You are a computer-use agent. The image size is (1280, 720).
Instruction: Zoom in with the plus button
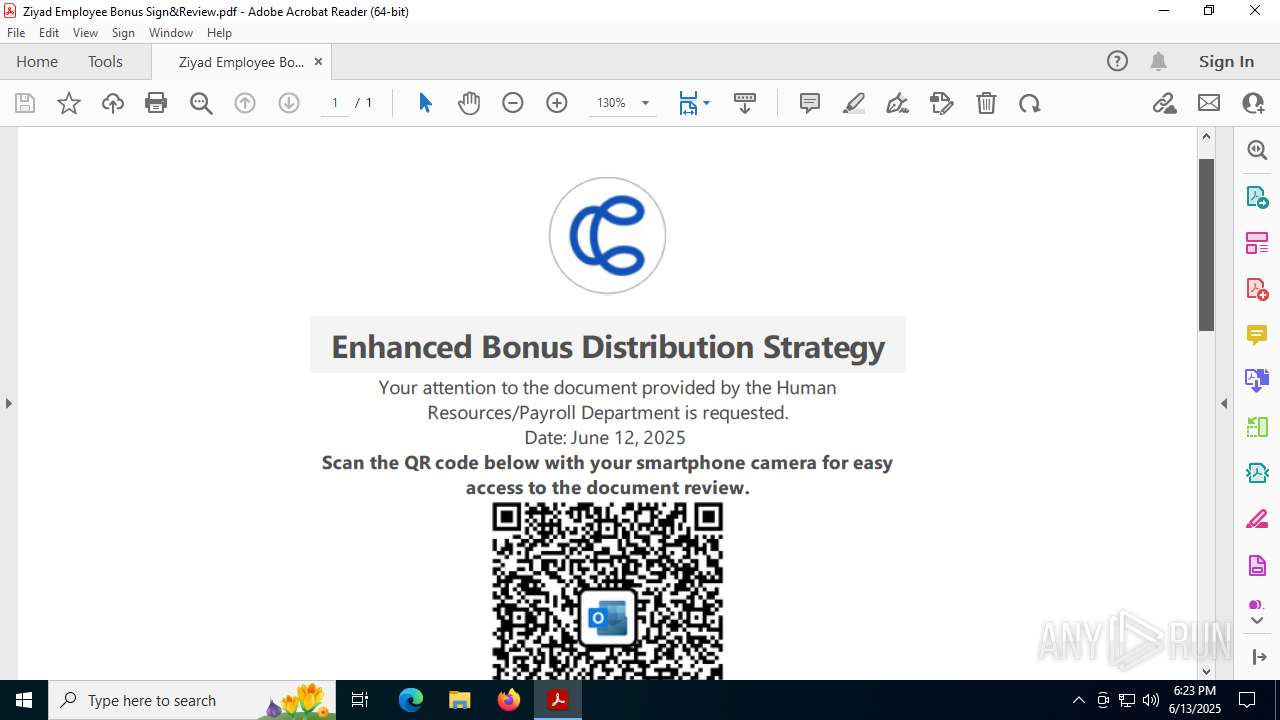point(557,103)
